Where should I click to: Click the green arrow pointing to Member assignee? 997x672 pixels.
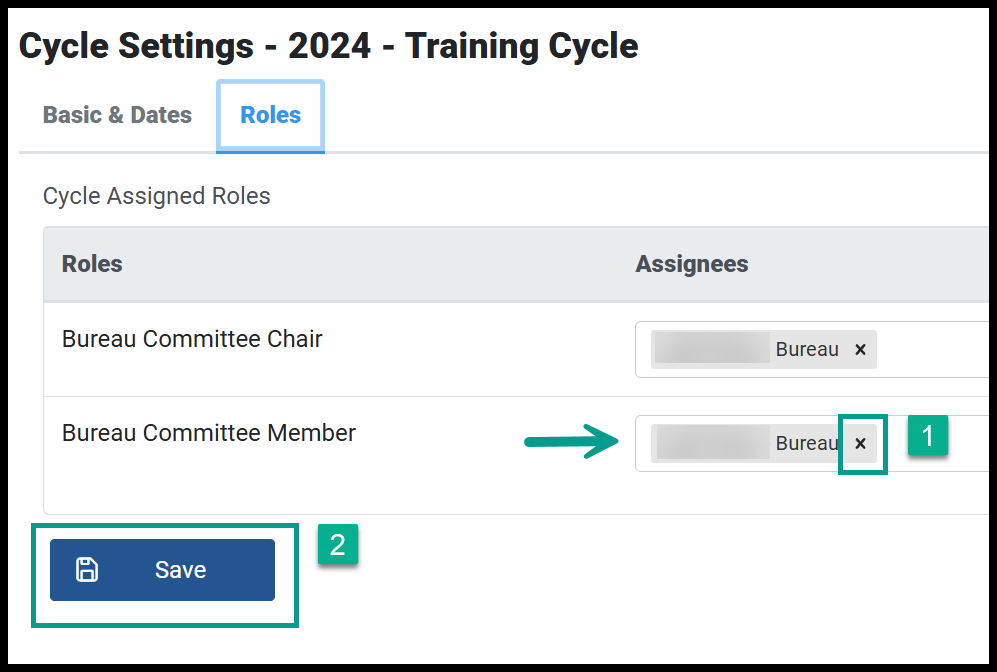[x=571, y=441]
